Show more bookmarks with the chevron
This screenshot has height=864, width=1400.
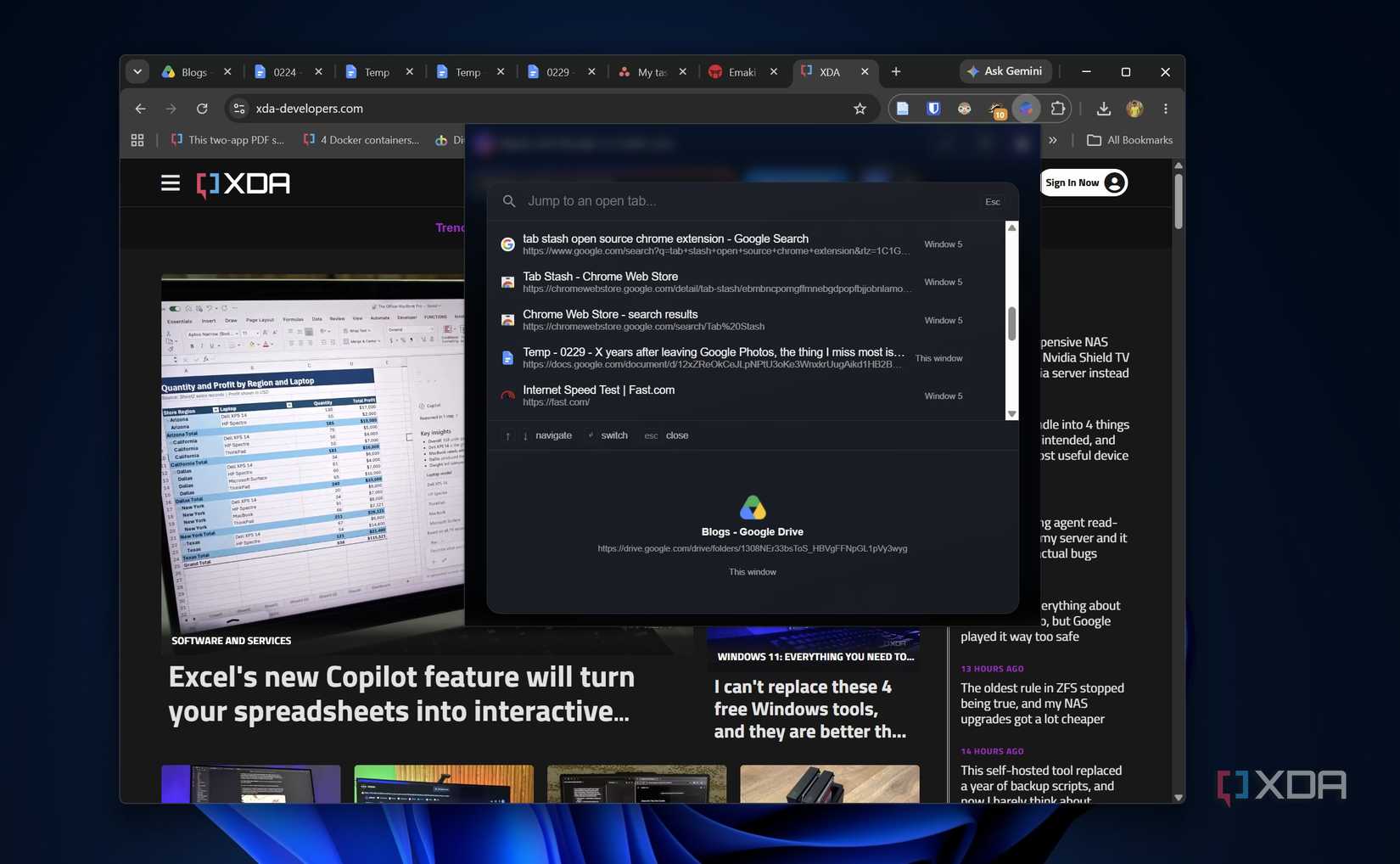[x=1053, y=140]
